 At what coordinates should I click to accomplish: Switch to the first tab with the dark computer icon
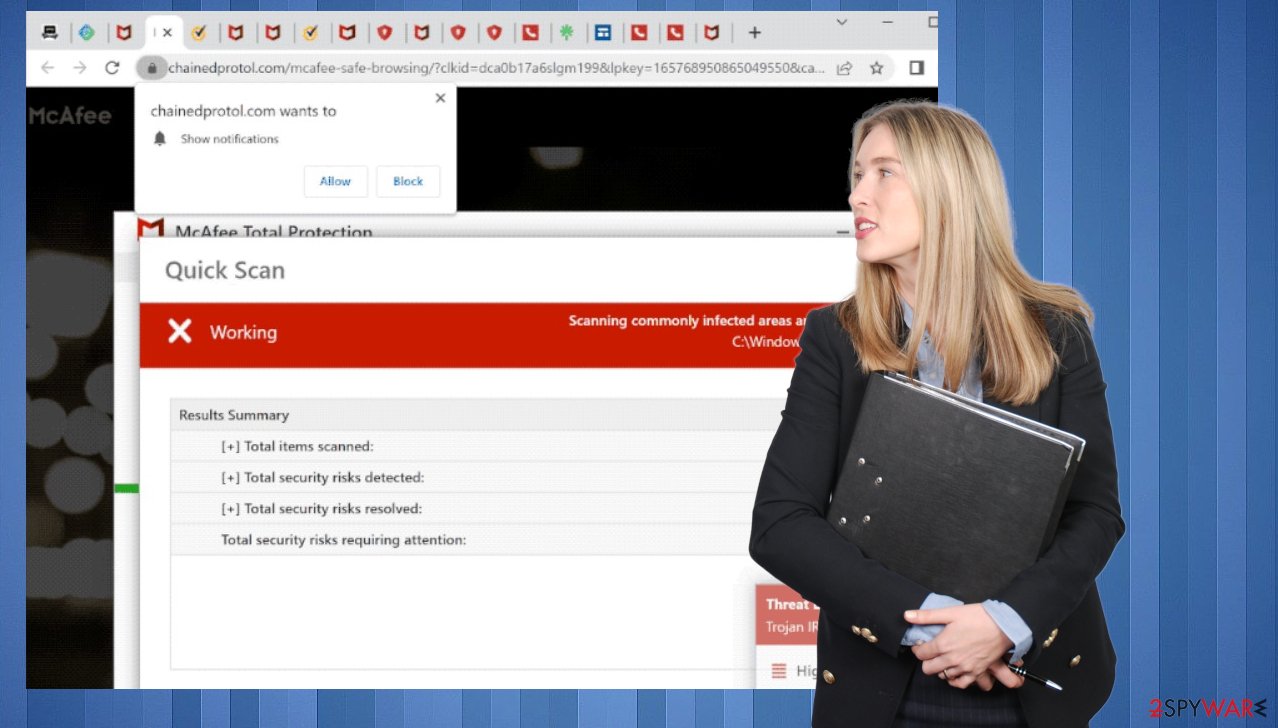pos(49,33)
